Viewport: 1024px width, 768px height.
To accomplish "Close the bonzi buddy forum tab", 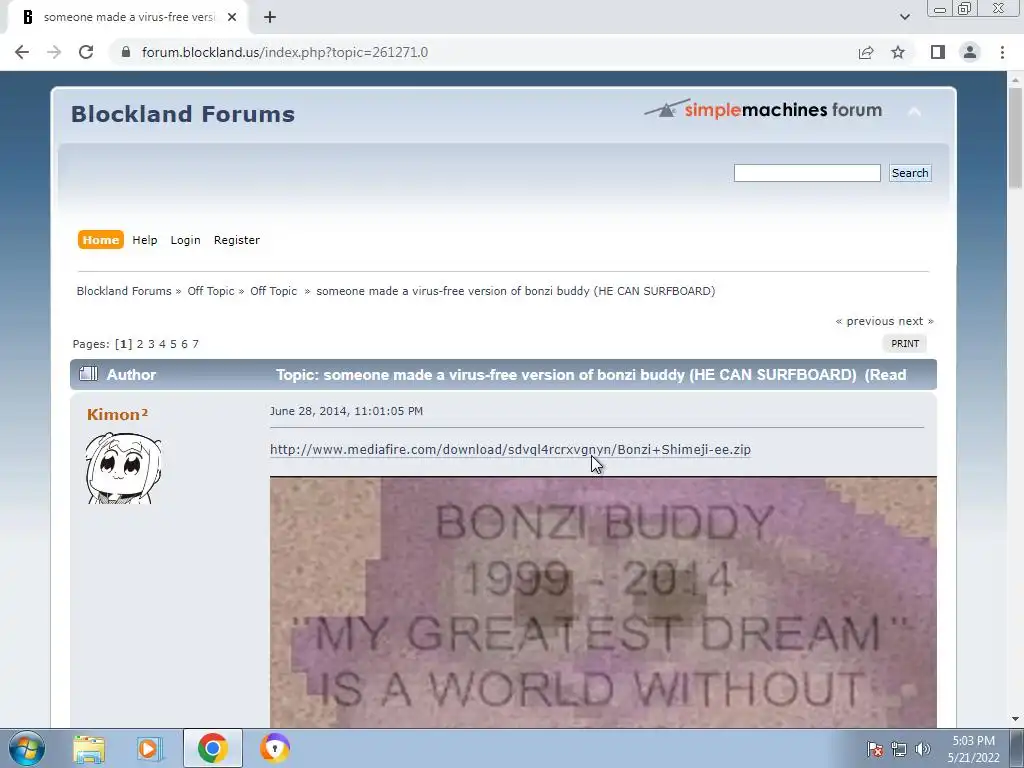I will pos(232,18).
